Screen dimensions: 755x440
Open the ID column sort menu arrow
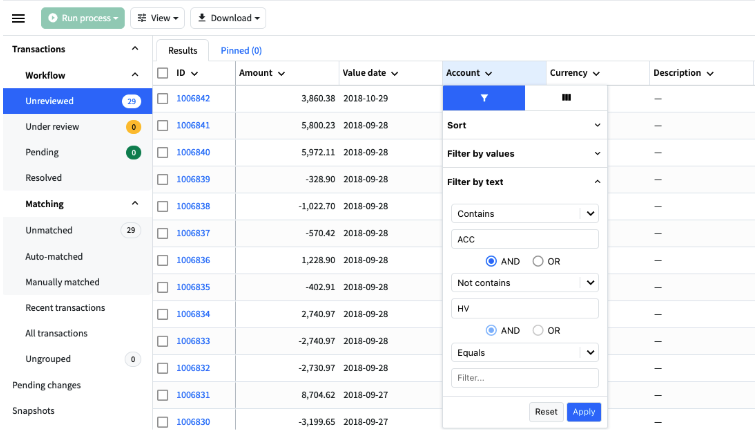[x=195, y=74]
